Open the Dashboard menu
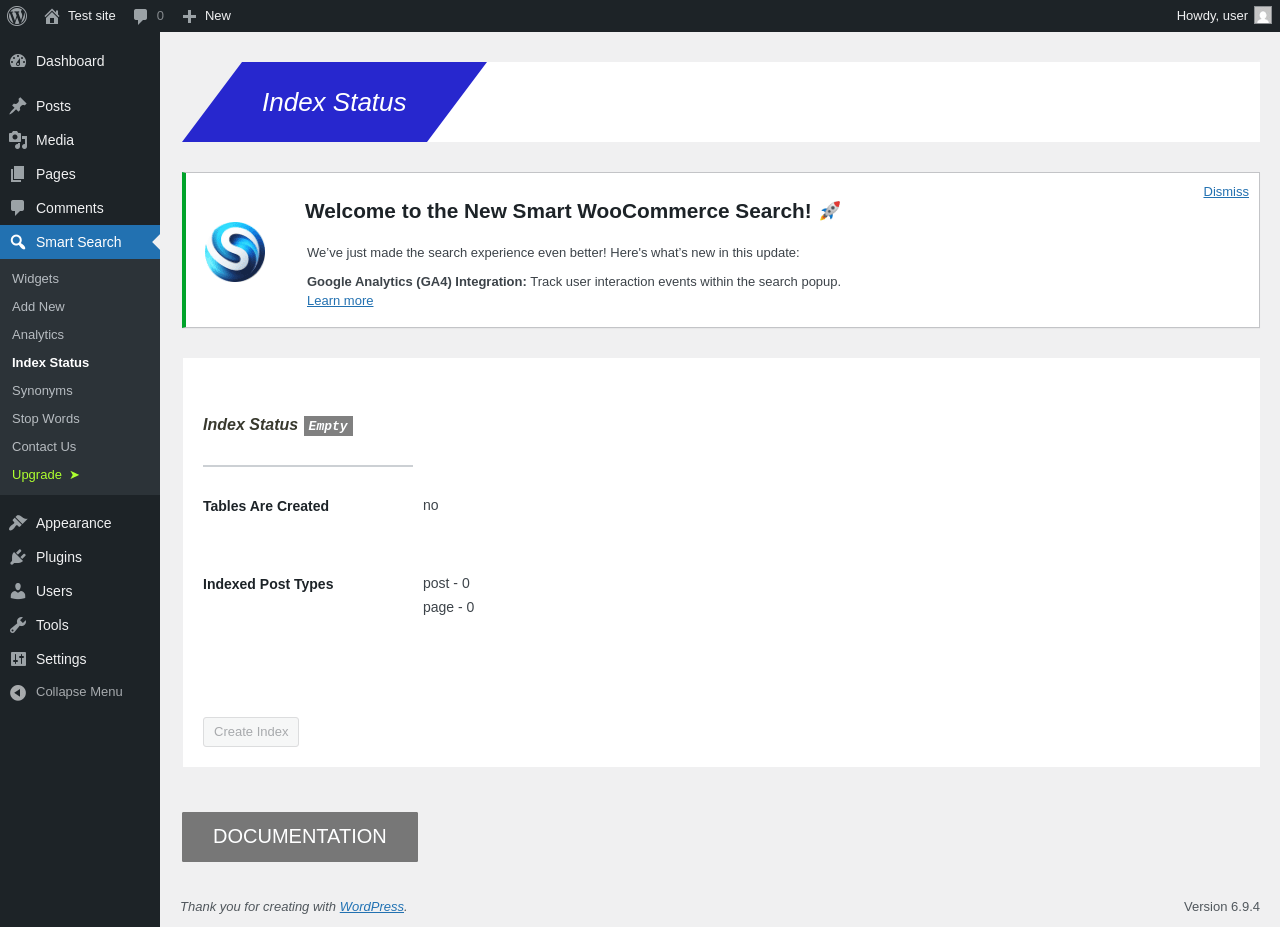The width and height of the screenshot is (1280, 927). coord(80,61)
